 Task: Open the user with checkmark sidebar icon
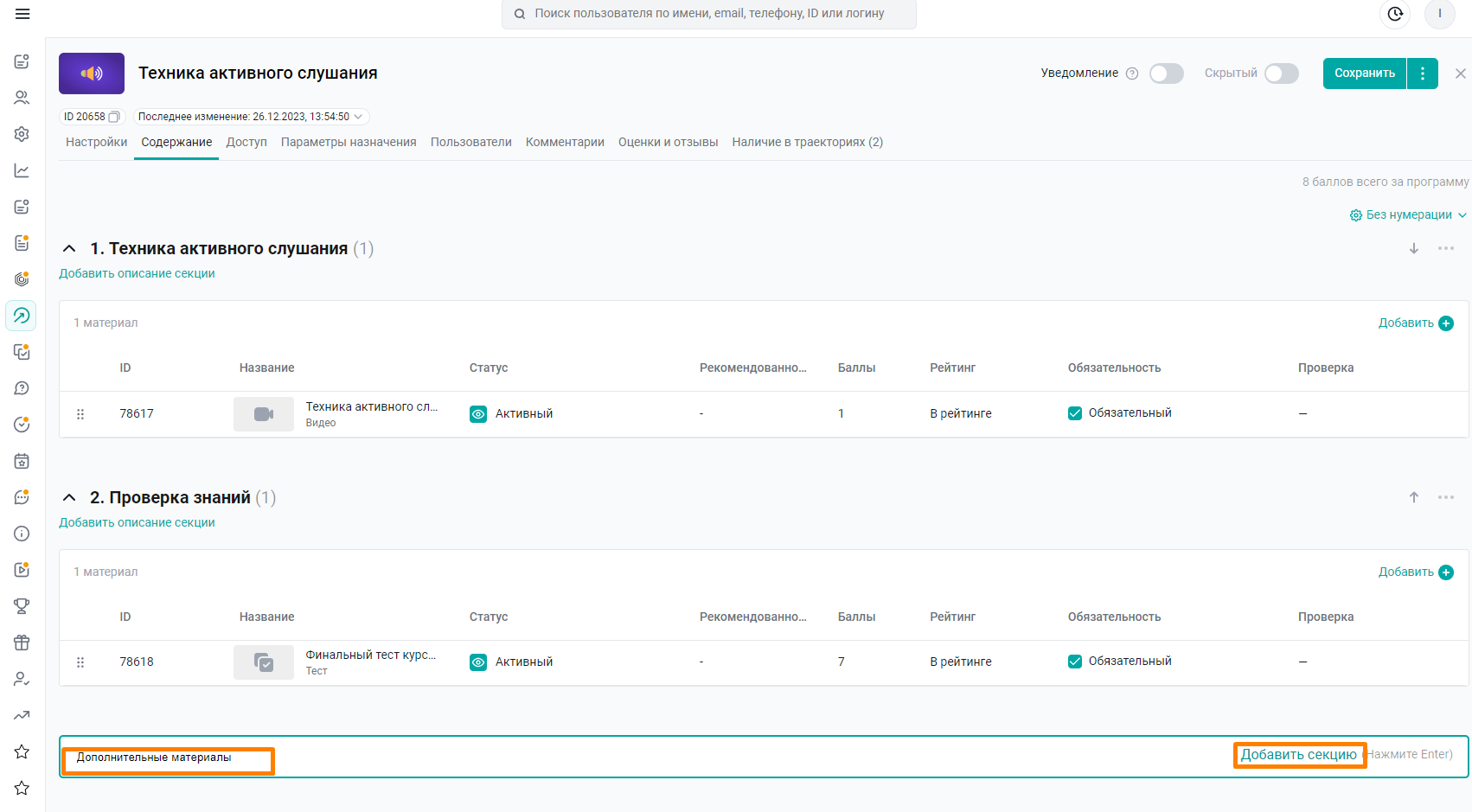click(x=22, y=679)
